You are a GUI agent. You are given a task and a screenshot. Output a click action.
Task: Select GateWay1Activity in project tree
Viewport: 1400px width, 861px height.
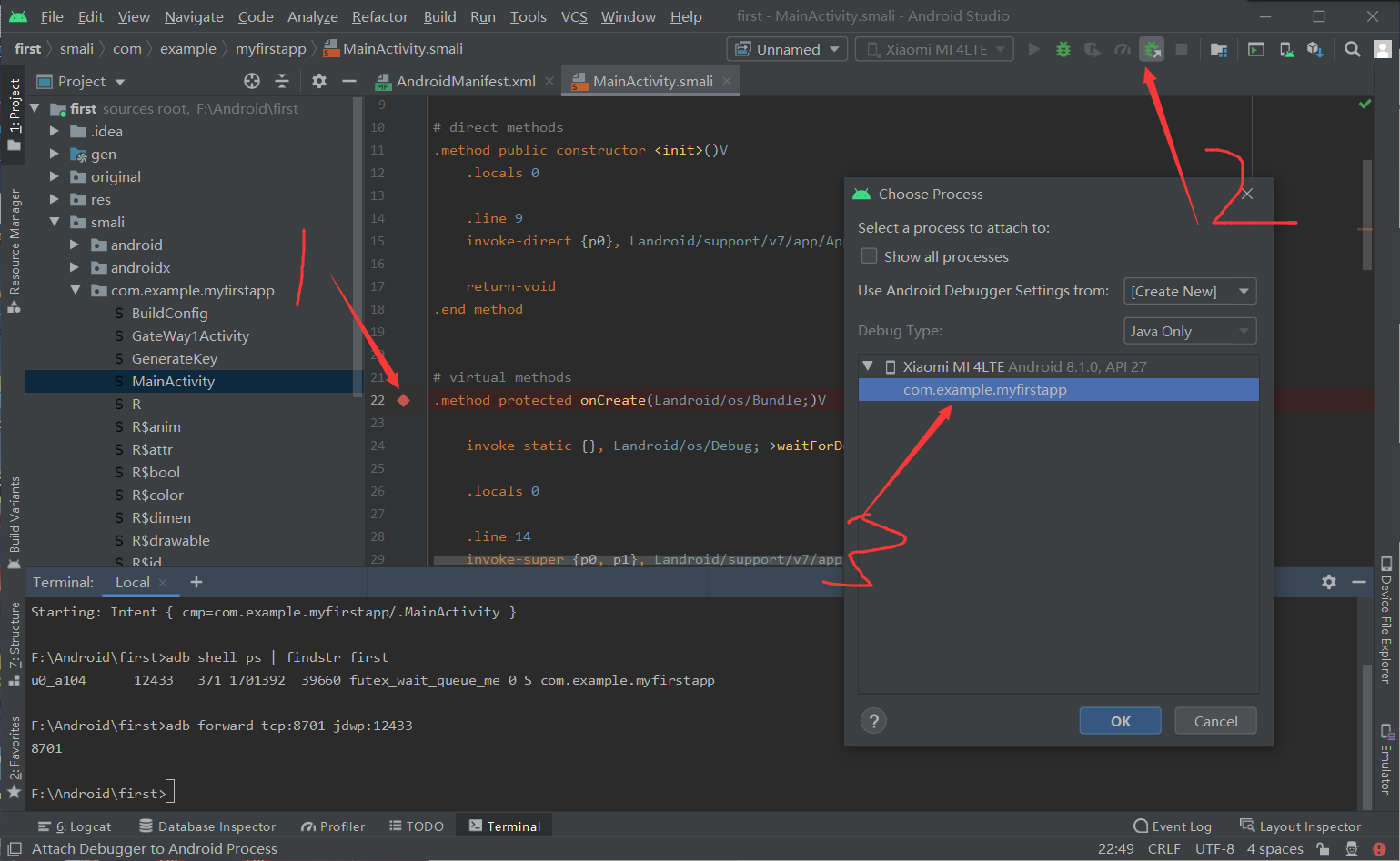(190, 335)
